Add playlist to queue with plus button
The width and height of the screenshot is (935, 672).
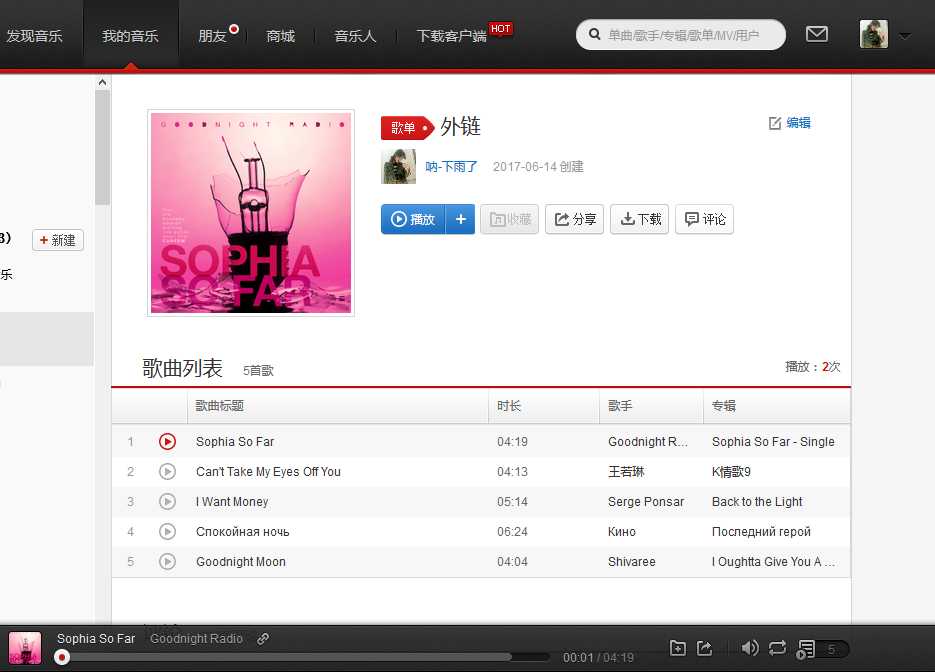(x=460, y=219)
